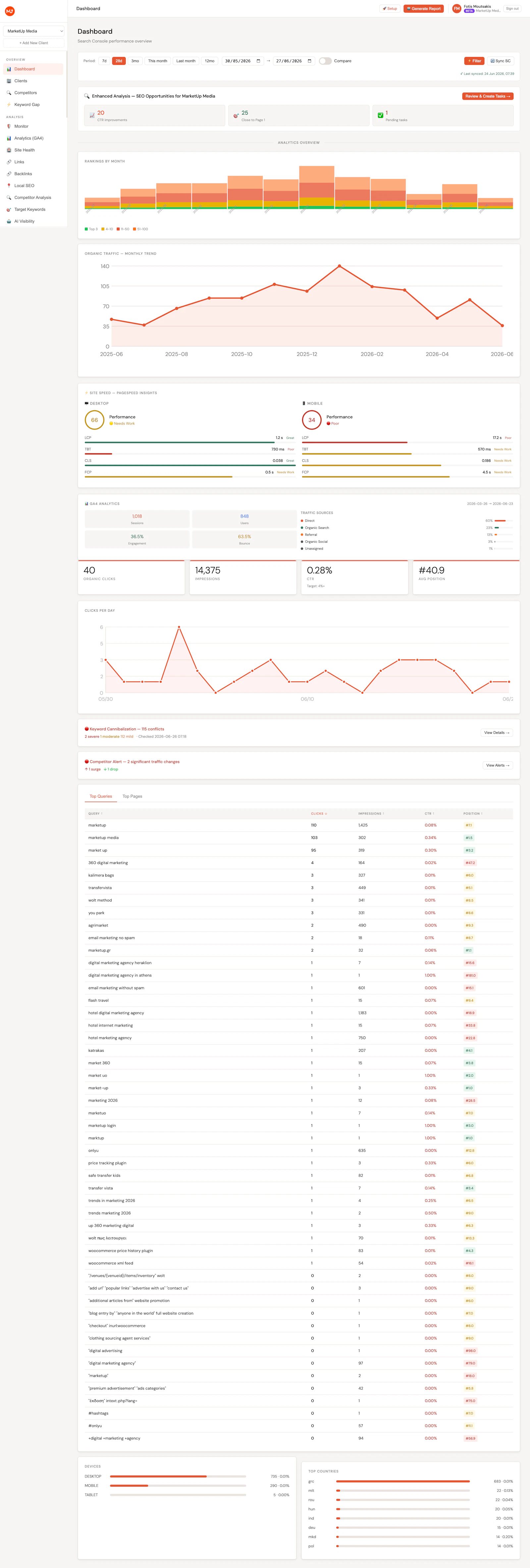Click the "marketup media" query row
Image resolution: width=530 pixels, height=1568 pixels.
click(x=299, y=838)
